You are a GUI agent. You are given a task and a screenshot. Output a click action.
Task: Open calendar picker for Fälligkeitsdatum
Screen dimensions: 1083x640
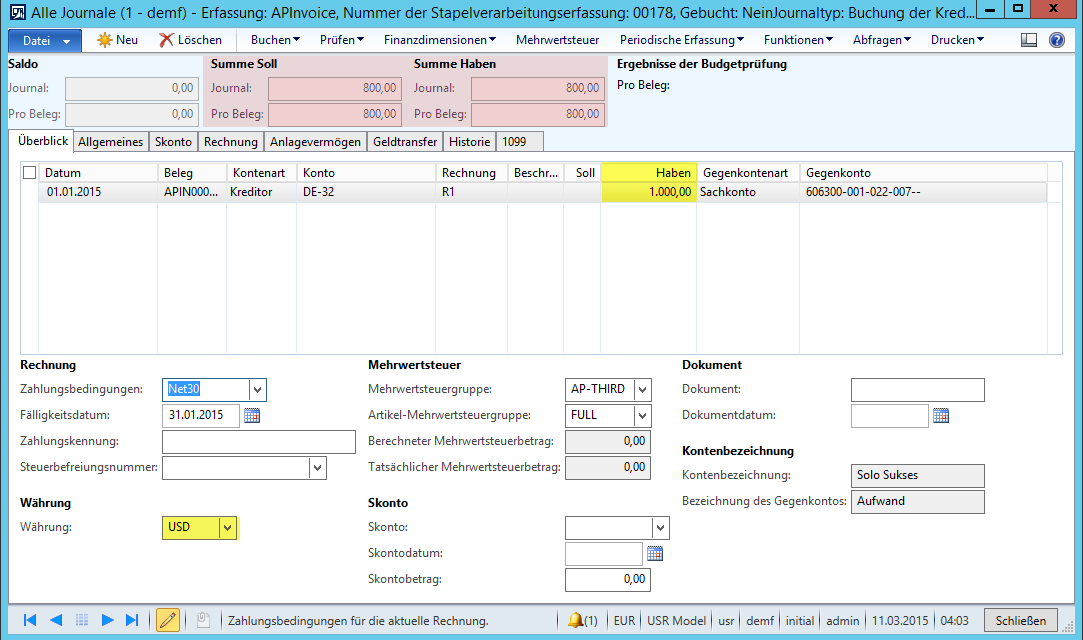[x=252, y=415]
